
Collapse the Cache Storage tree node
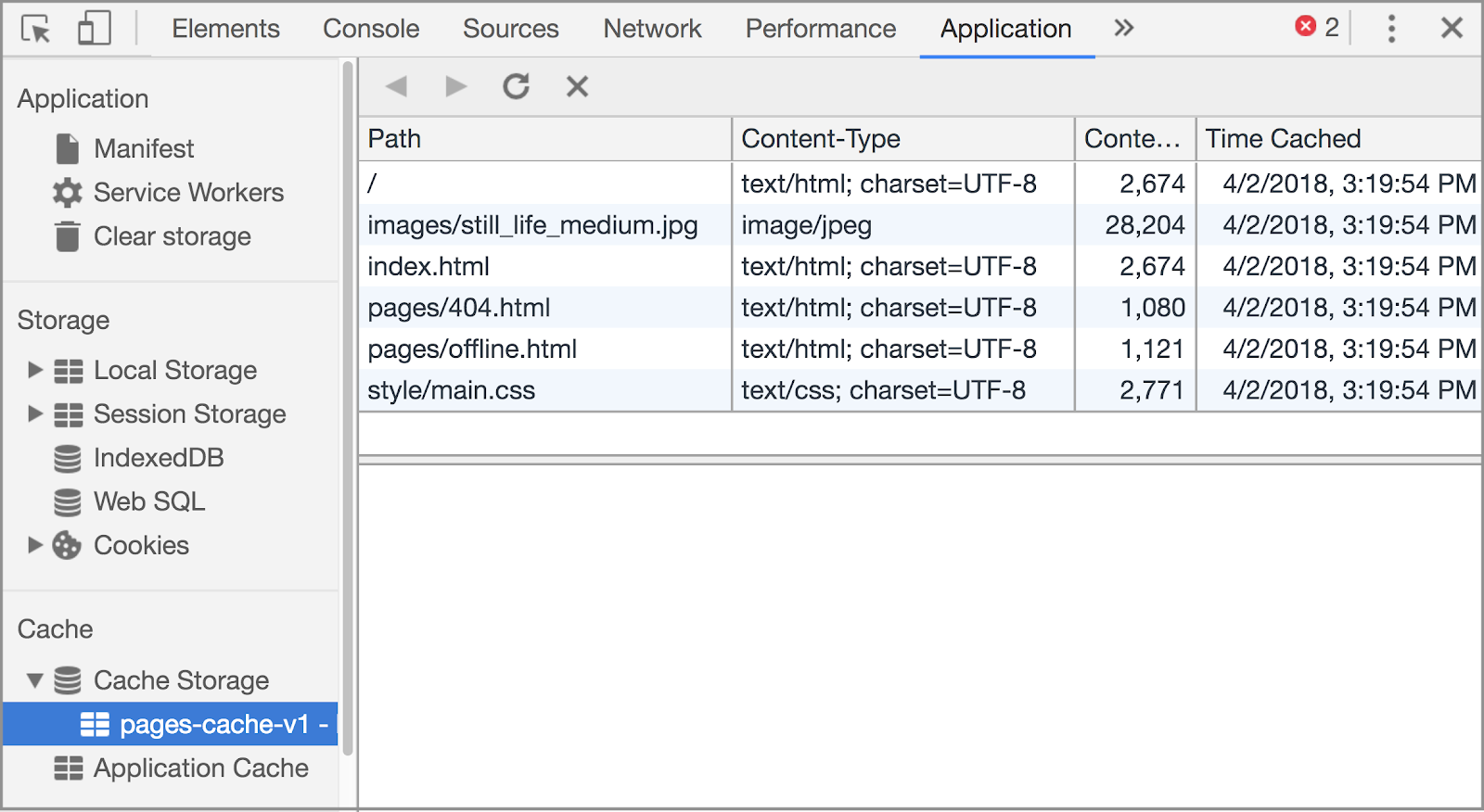click(x=35, y=680)
